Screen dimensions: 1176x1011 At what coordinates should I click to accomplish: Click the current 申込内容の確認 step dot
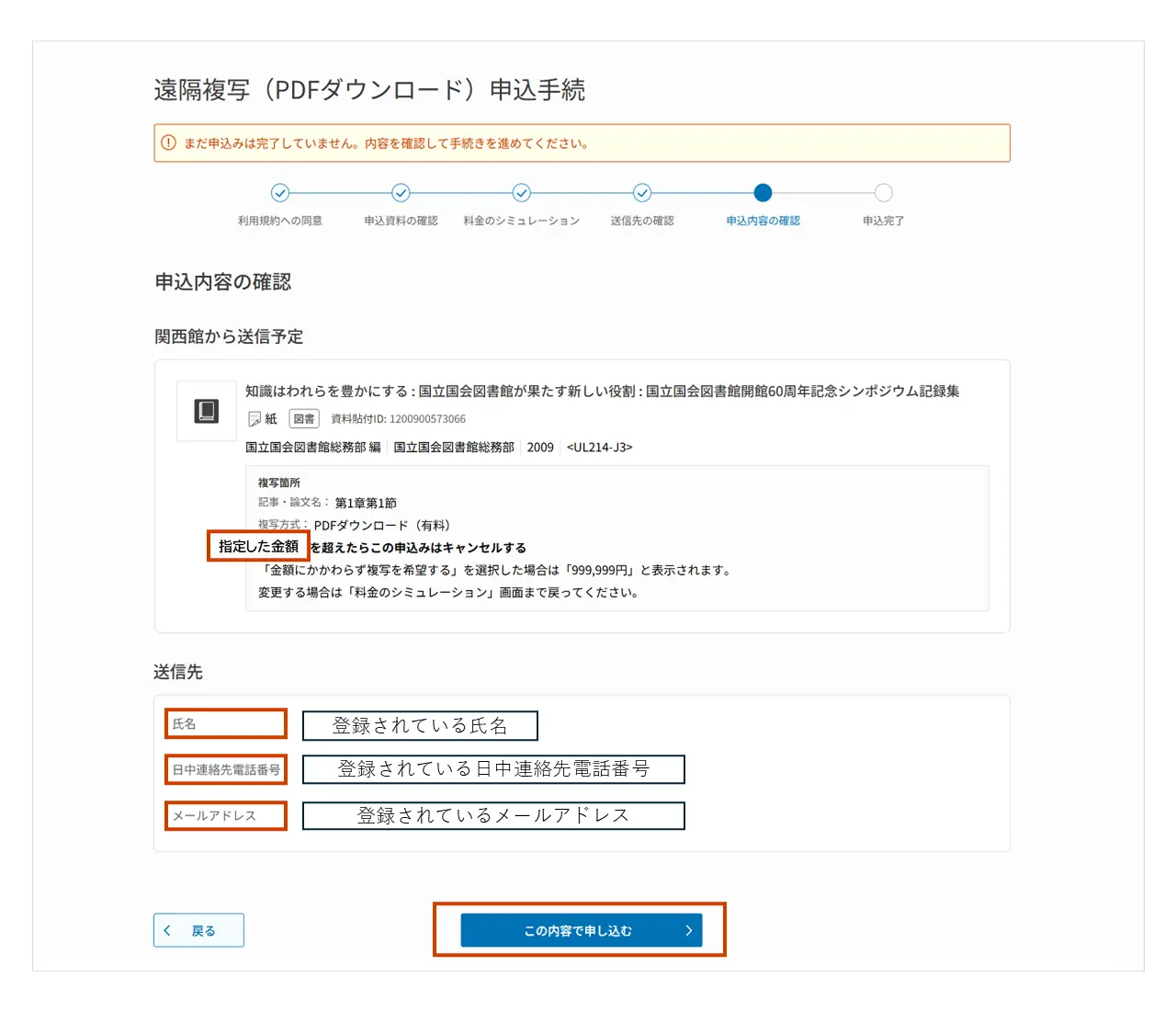click(763, 193)
